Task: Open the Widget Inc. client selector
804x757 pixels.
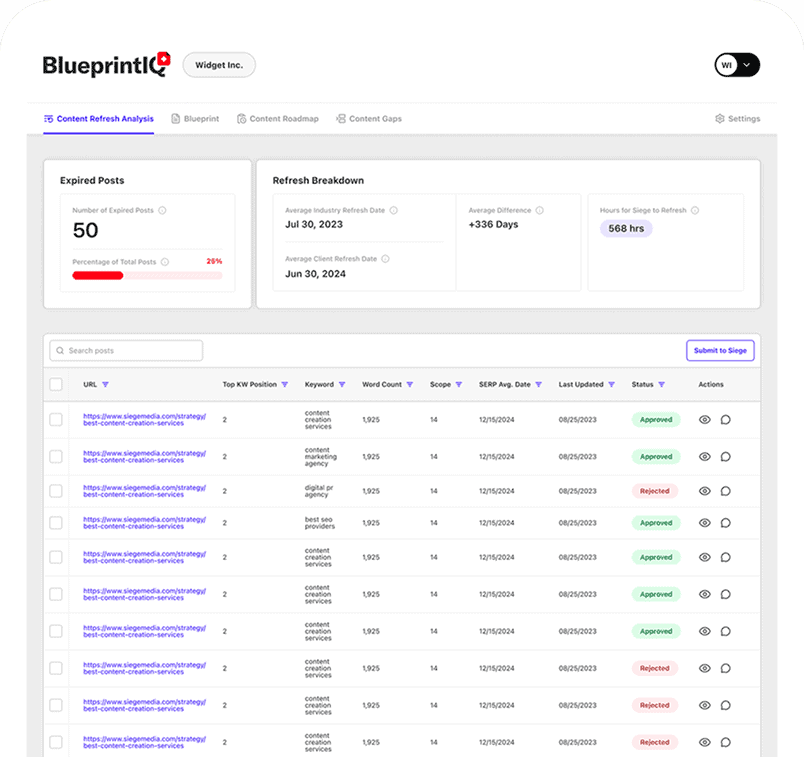Action: [x=219, y=65]
